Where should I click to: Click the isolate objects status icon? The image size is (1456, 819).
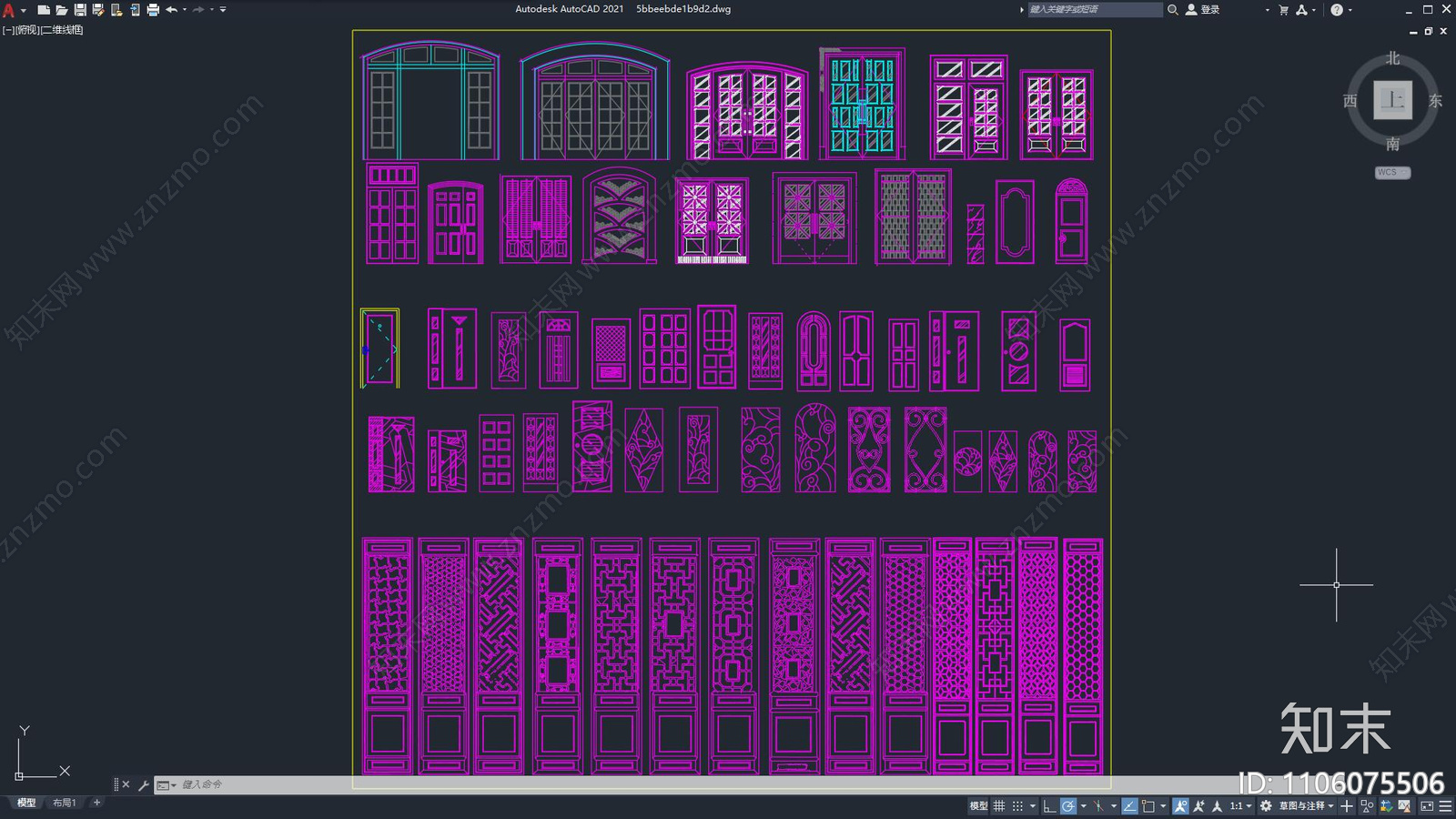[x=1367, y=806]
